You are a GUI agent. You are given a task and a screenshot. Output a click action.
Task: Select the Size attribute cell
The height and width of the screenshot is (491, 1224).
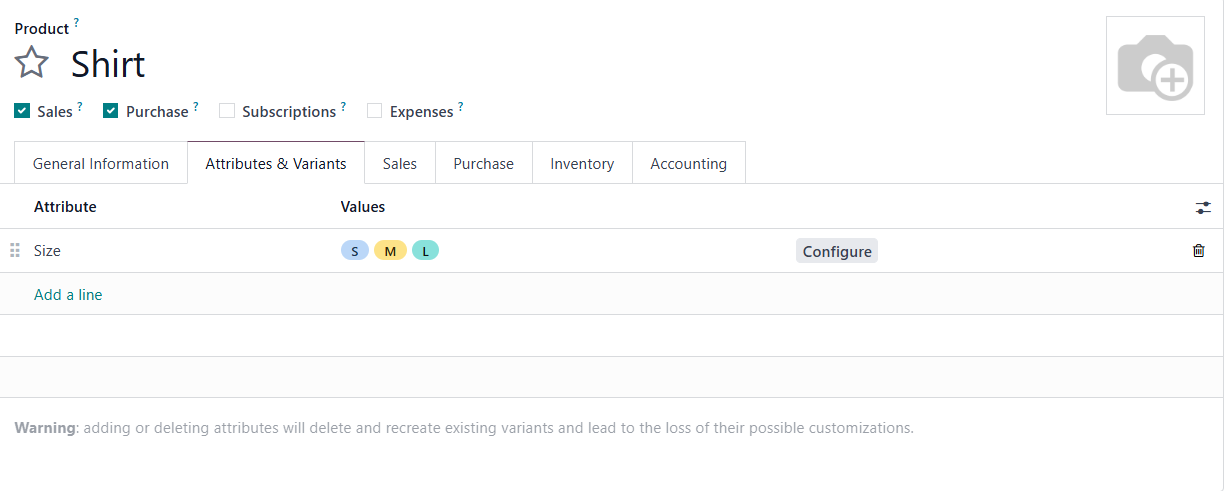click(48, 251)
